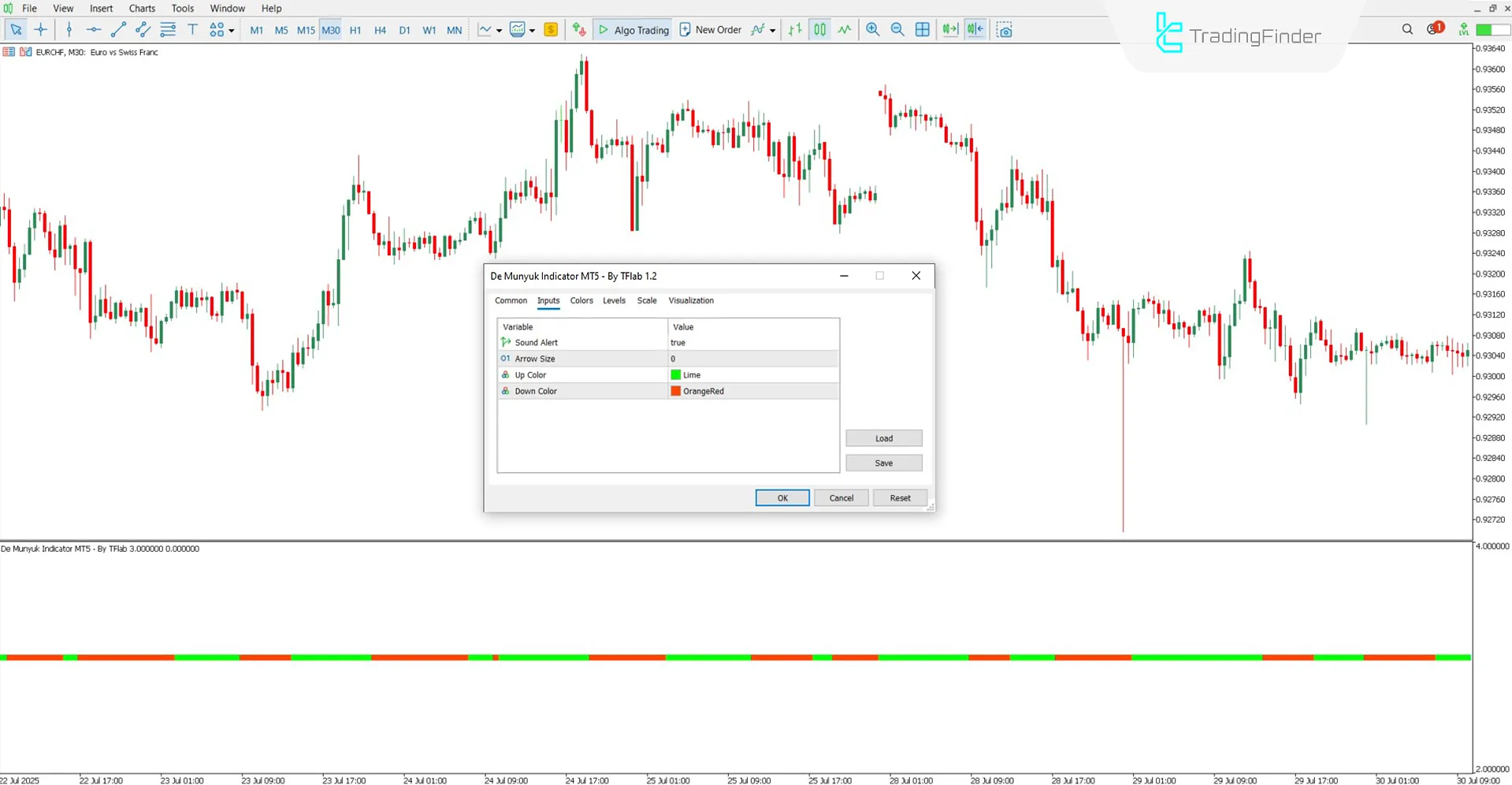Open the Charts menu
The height and width of the screenshot is (785, 1512).
click(142, 8)
